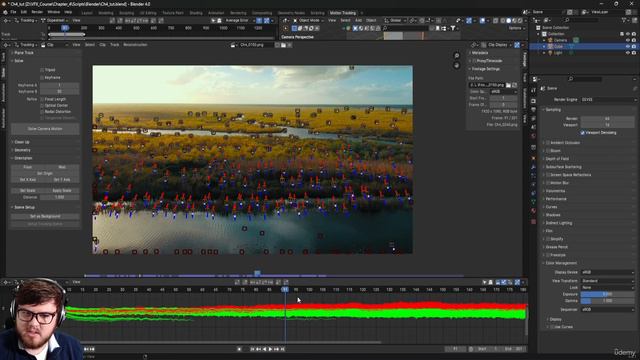Click the play animation button
Screen dimensions: 640x360
click(270, 349)
